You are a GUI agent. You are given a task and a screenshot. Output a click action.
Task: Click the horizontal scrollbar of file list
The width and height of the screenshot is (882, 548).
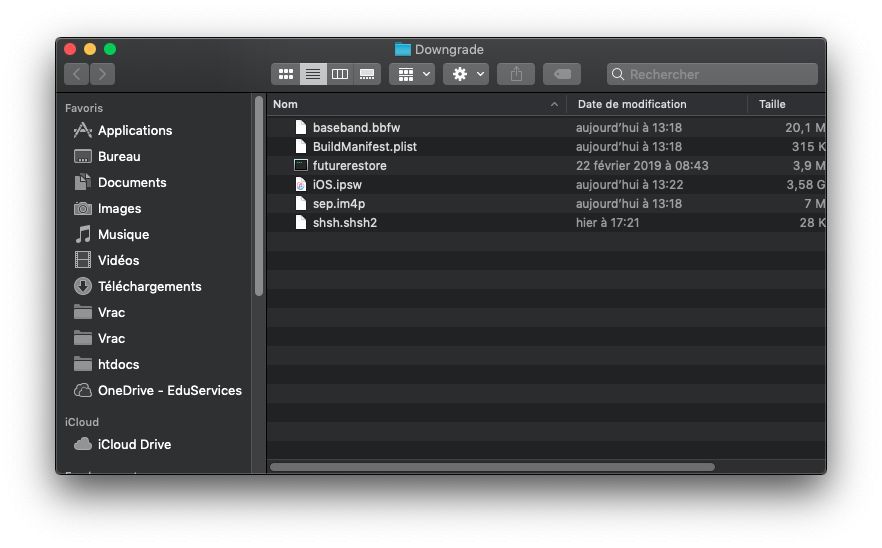492,467
